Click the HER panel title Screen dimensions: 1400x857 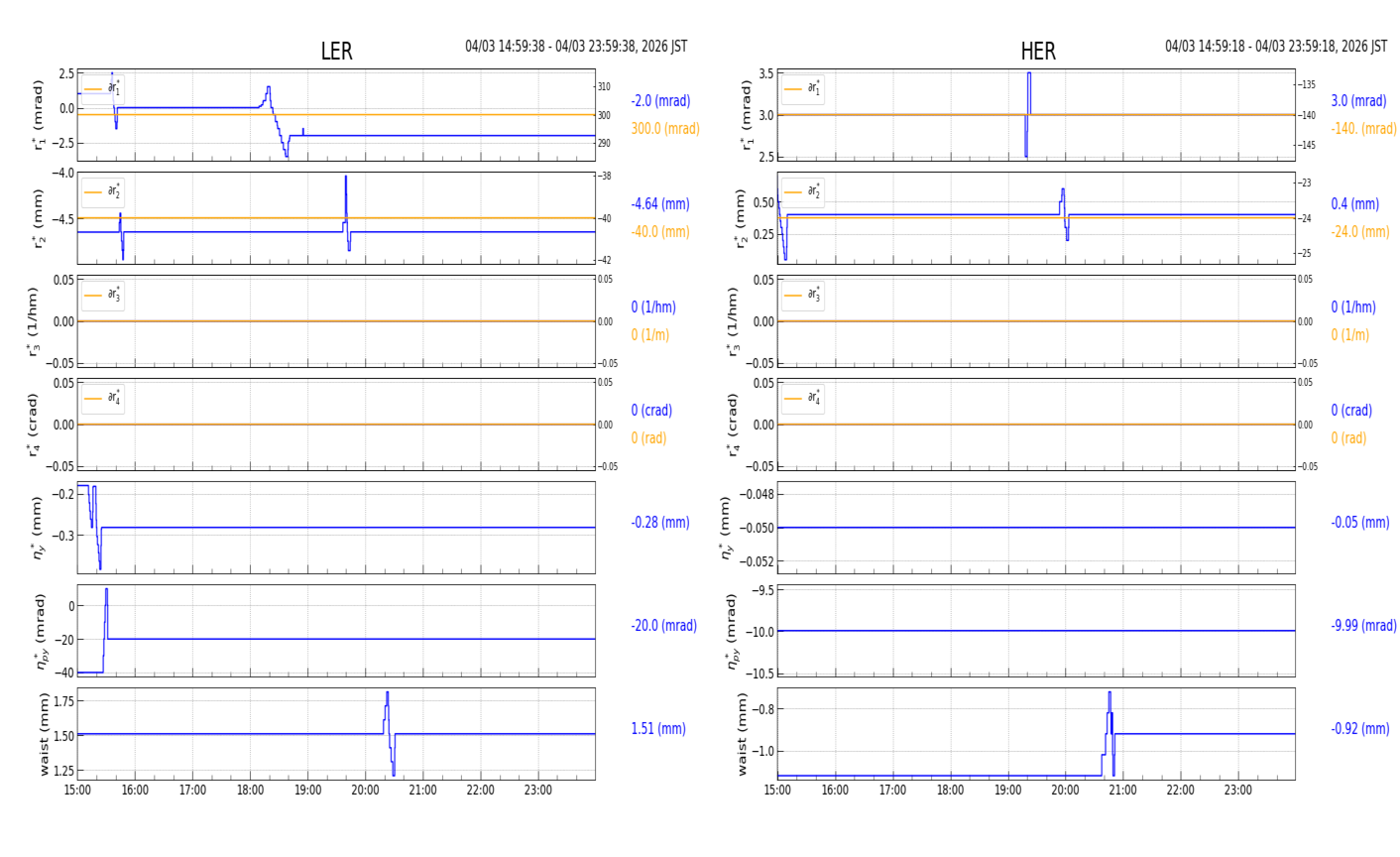[x=1037, y=52]
